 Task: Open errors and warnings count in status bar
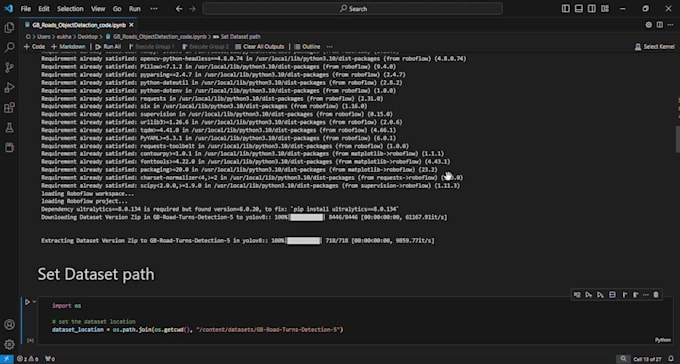click(27, 359)
